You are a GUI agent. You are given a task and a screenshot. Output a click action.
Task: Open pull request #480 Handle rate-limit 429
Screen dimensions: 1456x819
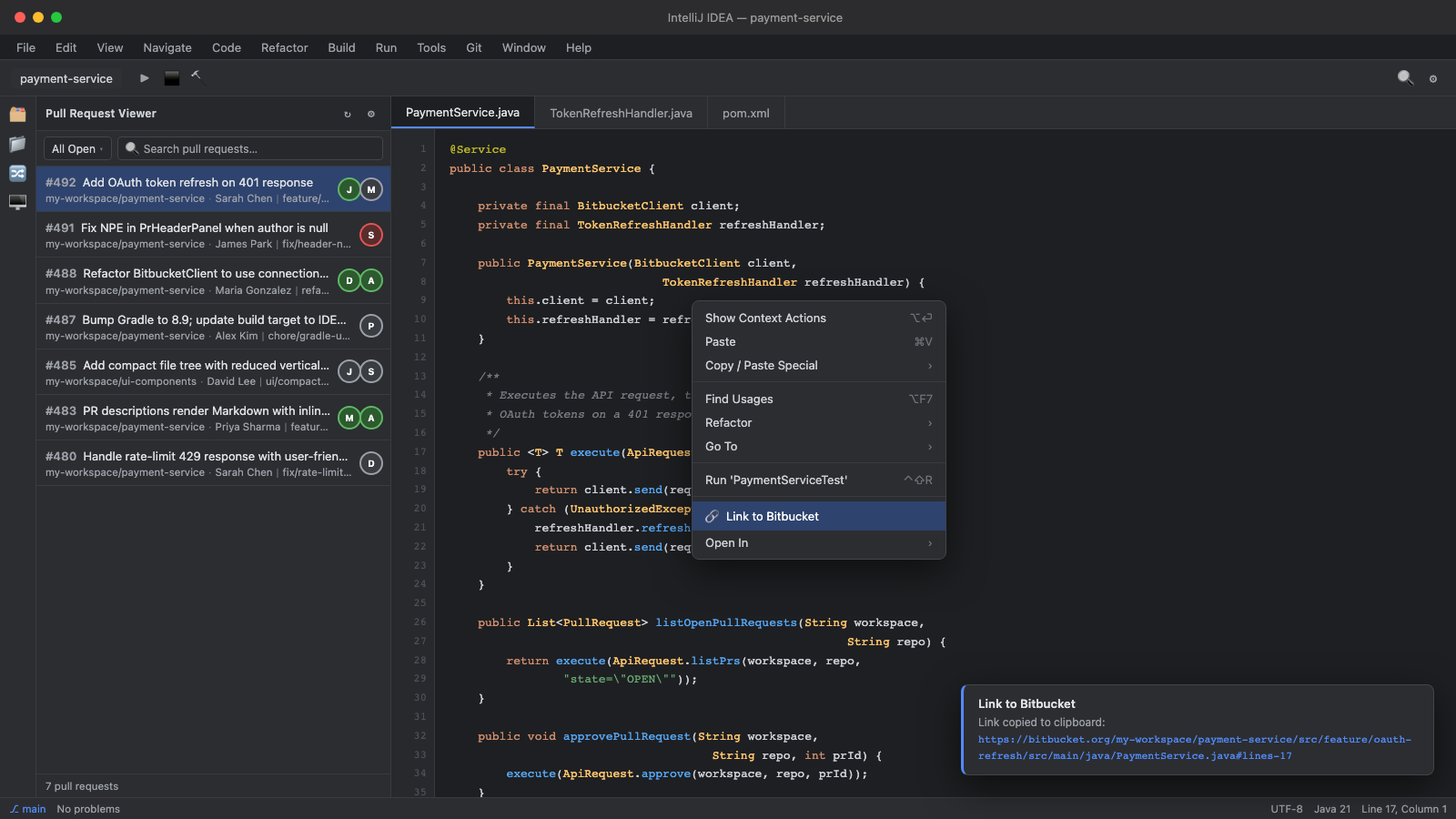click(213, 463)
